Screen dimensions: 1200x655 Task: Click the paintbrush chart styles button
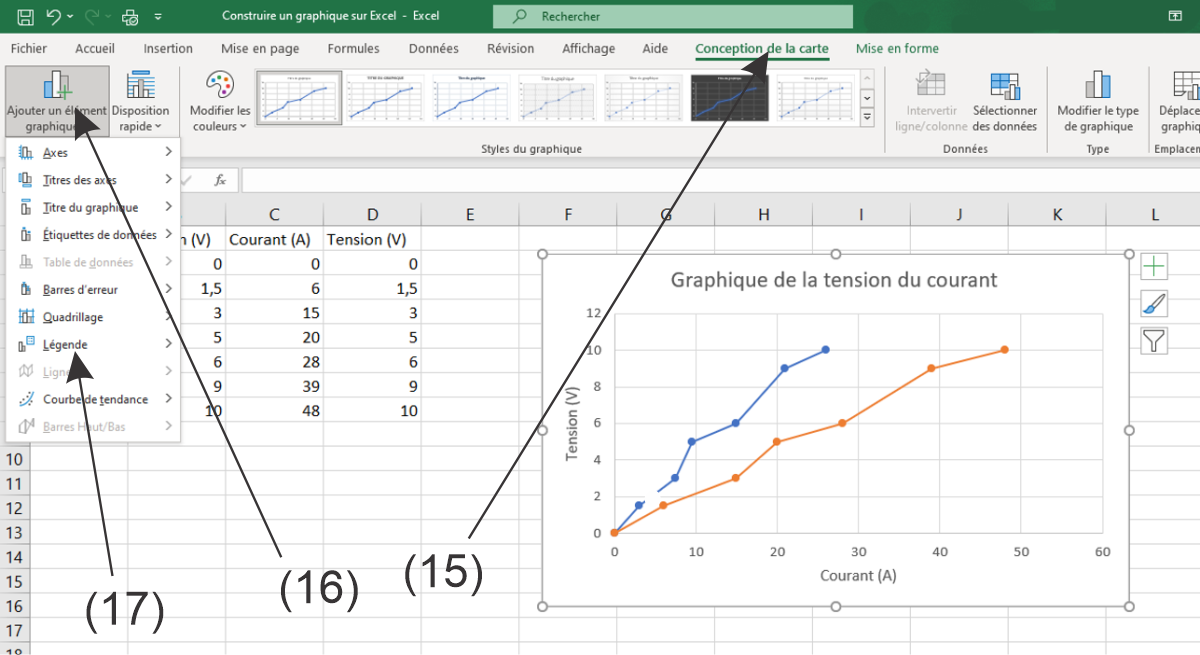tap(1154, 304)
